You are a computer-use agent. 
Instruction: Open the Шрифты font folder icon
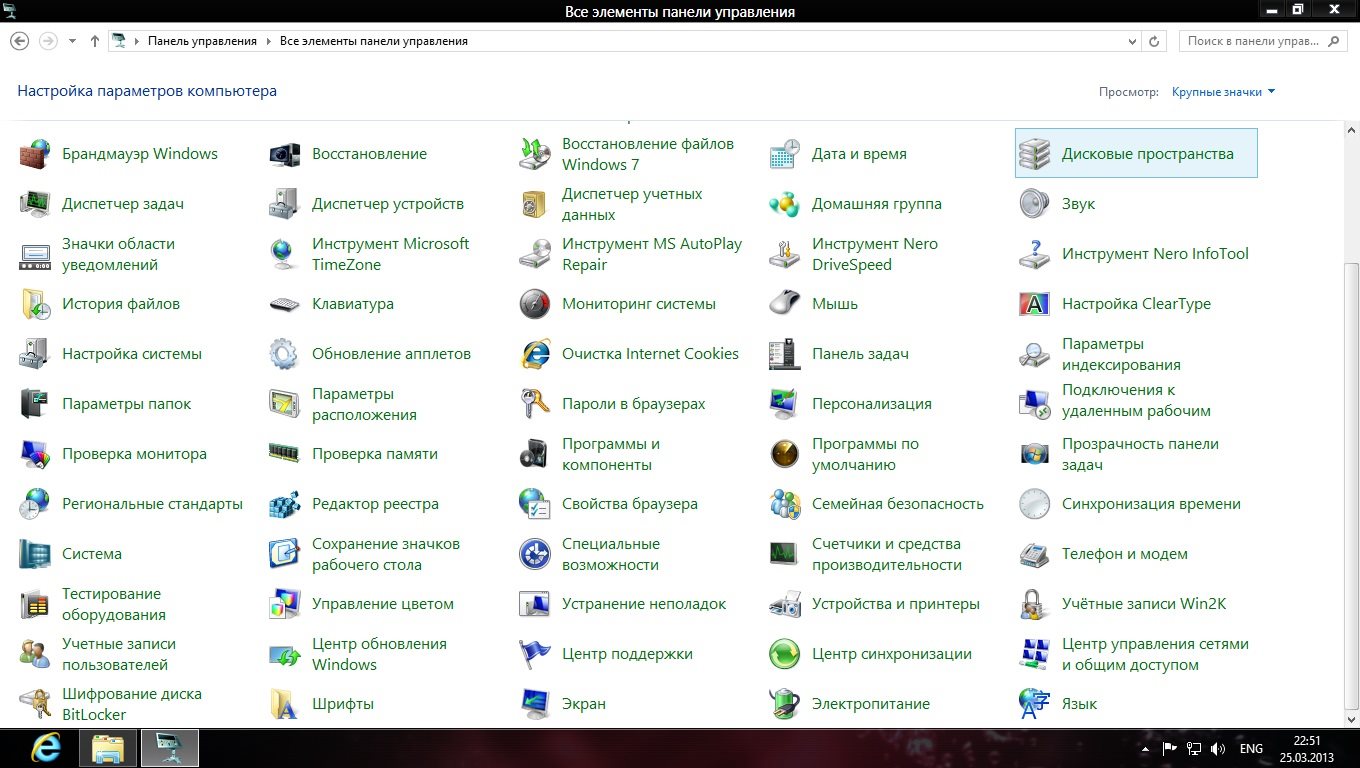(x=285, y=704)
